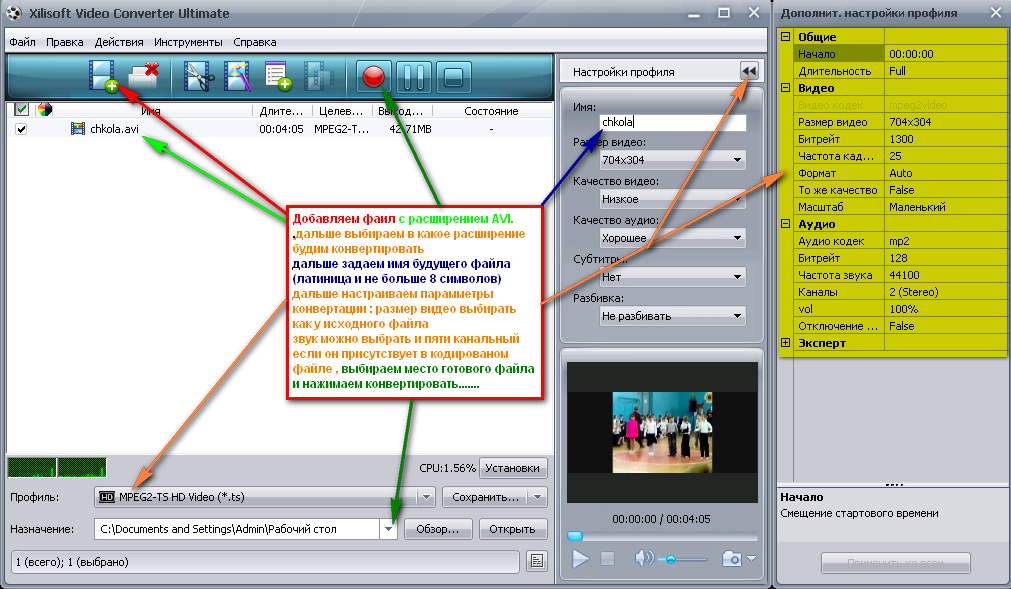Image resolution: width=1011 pixels, height=589 pixels.
Task: Play the video preview
Action: (x=580, y=558)
